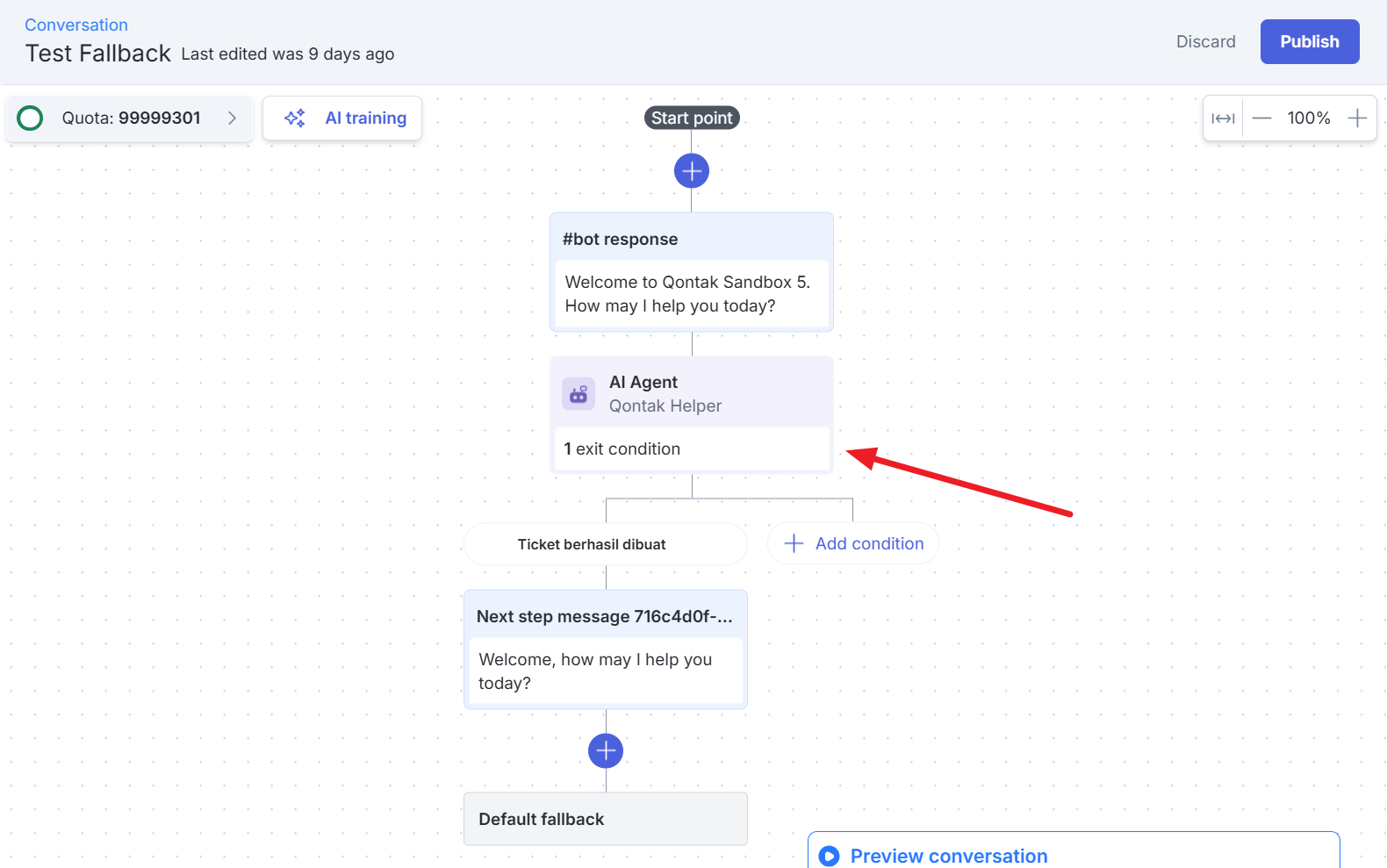Open the #bot response node
This screenshot has width=1387, height=868.
point(692,239)
